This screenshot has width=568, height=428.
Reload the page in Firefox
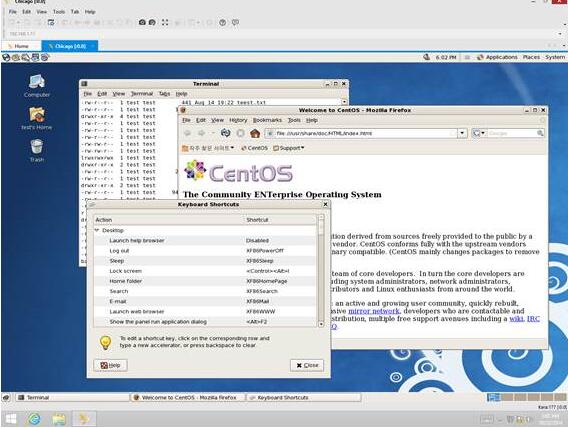click(x=225, y=133)
